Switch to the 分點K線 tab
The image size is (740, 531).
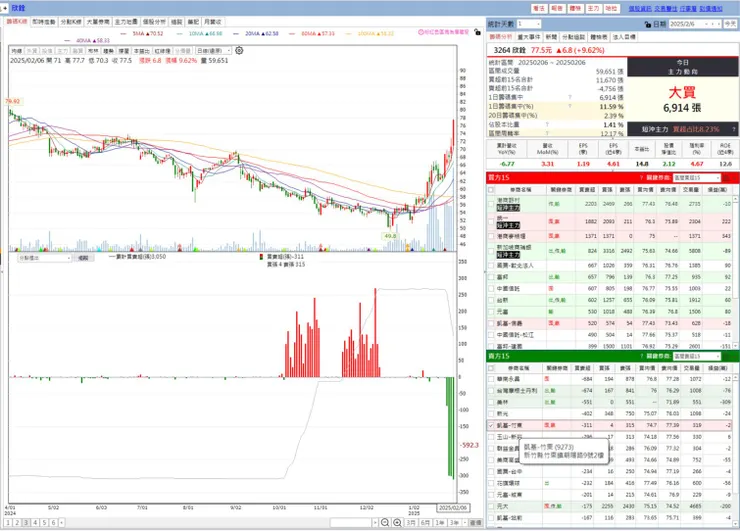click(71, 22)
